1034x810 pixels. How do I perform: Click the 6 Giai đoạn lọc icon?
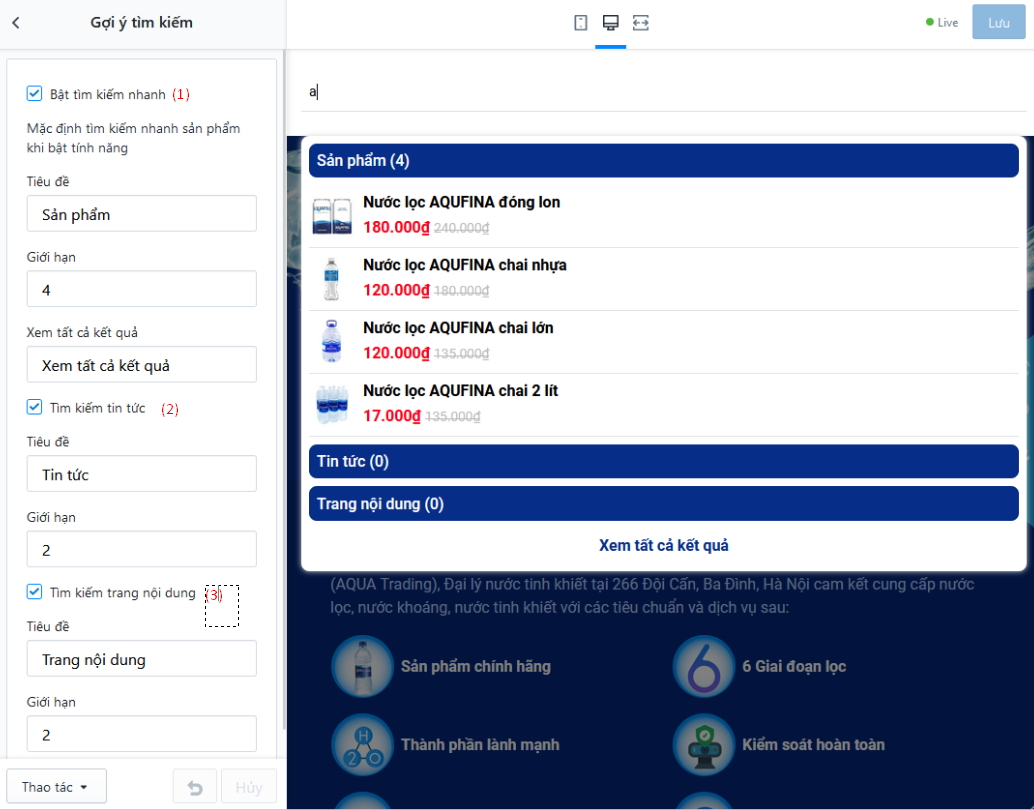pos(704,666)
